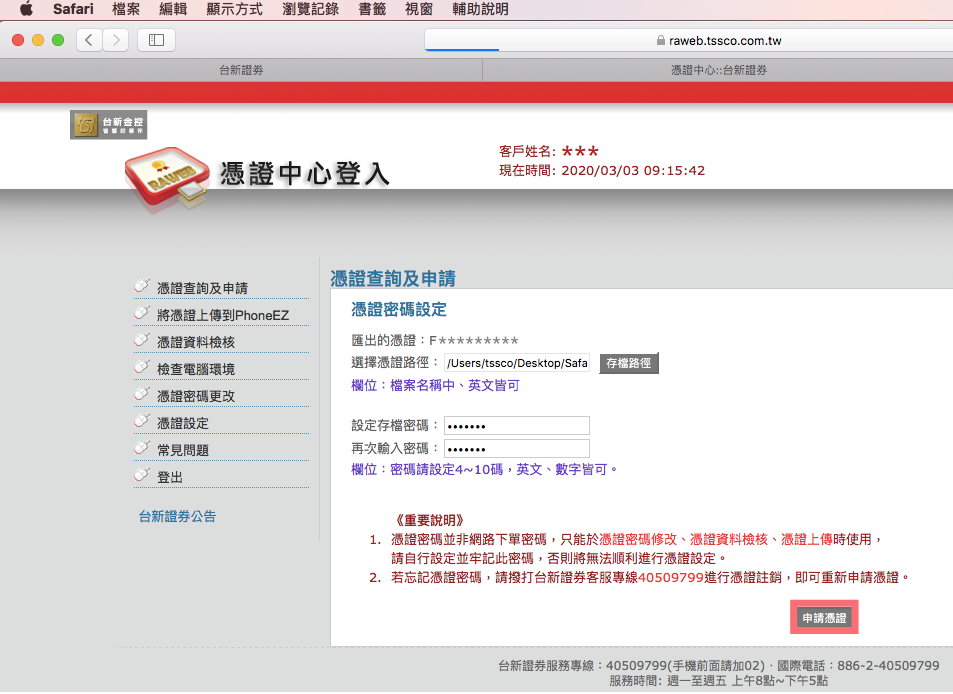
Task: Click the 憑證中心登入 page title
Action: click(x=304, y=174)
